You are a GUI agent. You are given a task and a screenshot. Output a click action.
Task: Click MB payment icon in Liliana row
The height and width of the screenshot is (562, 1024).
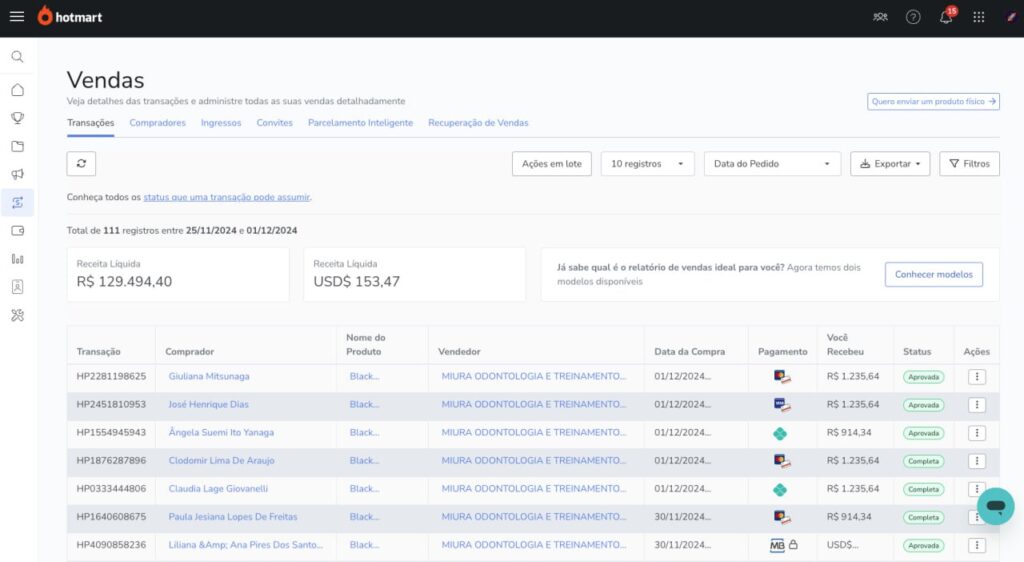[776, 545]
